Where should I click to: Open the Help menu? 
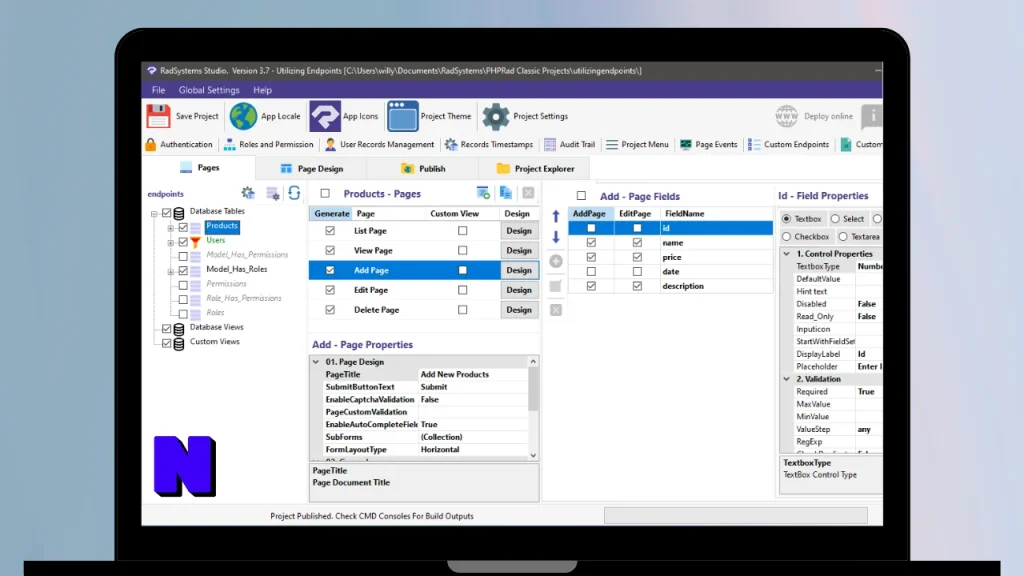(262, 90)
